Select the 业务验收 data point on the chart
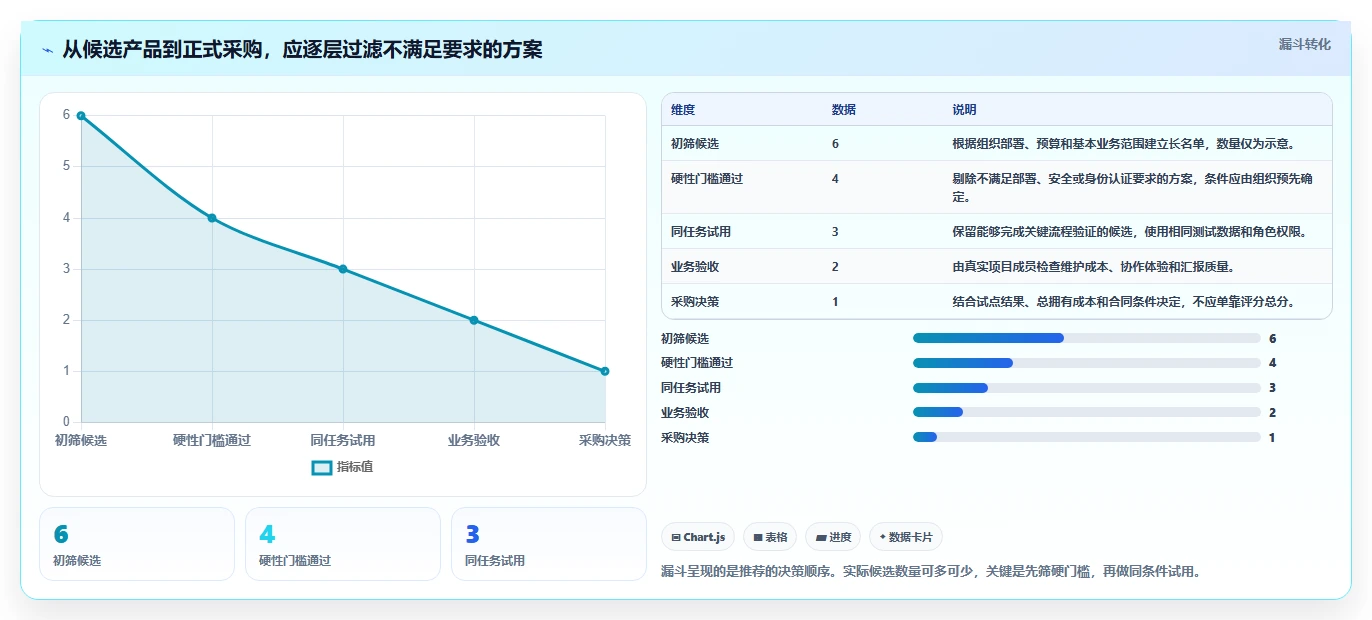 point(474,320)
